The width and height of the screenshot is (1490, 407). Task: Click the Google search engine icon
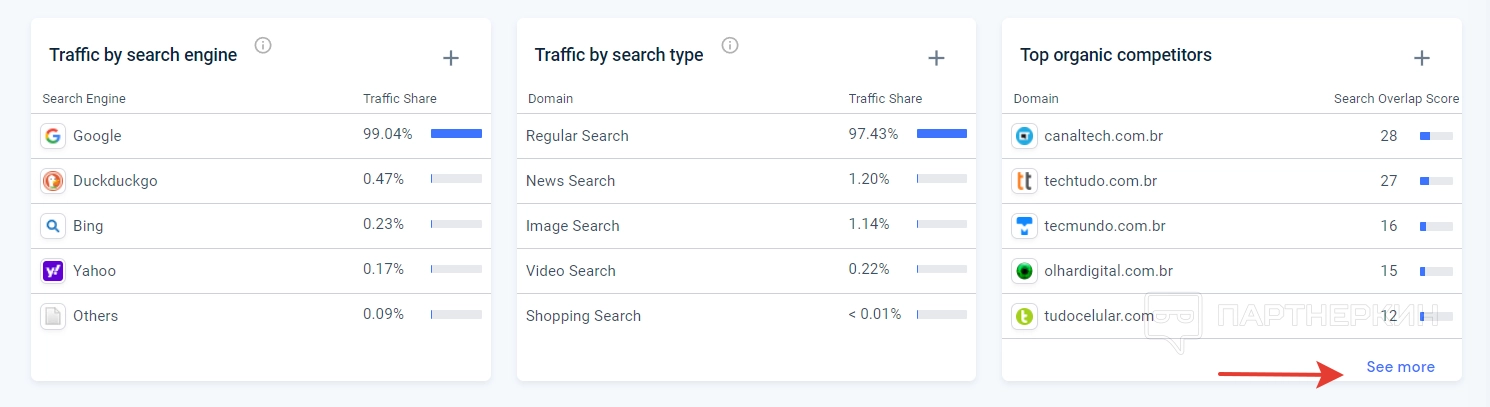tap(53, 136)
